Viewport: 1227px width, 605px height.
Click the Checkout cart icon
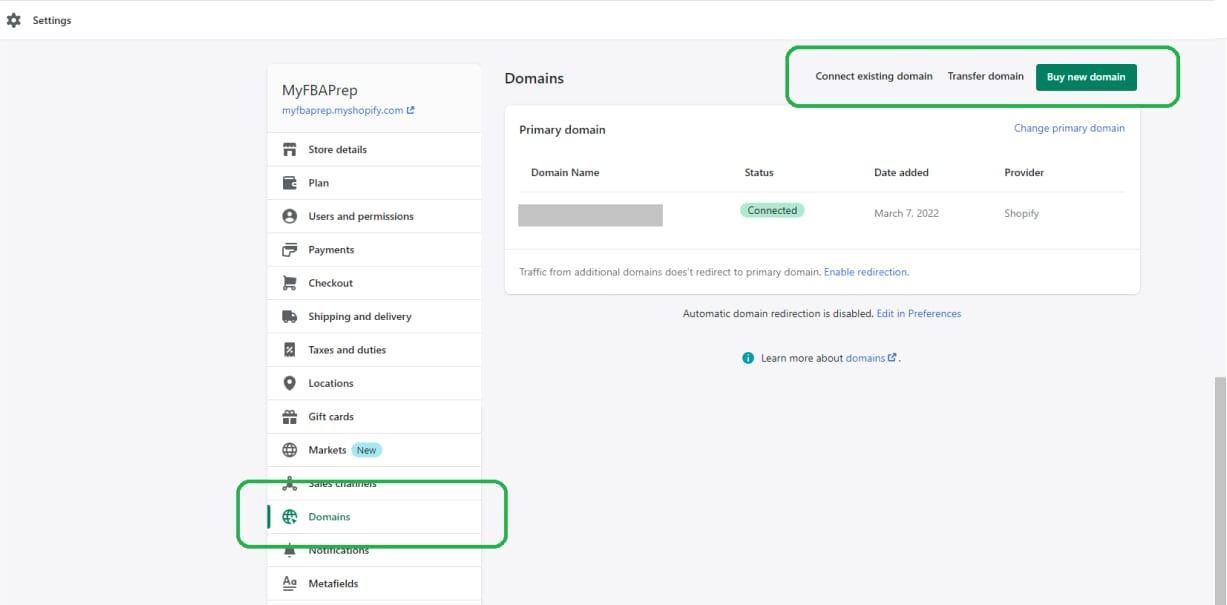[290, 283]
